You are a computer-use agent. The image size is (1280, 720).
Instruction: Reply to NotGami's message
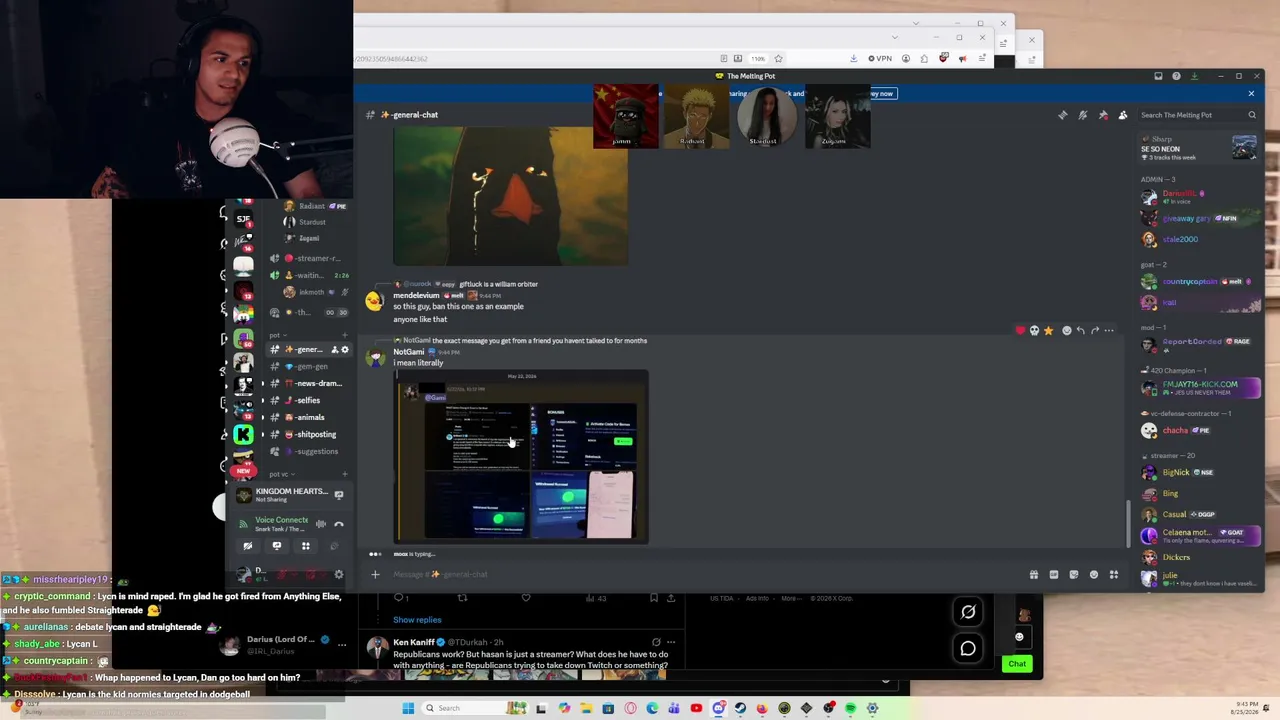click(1080, 330)
